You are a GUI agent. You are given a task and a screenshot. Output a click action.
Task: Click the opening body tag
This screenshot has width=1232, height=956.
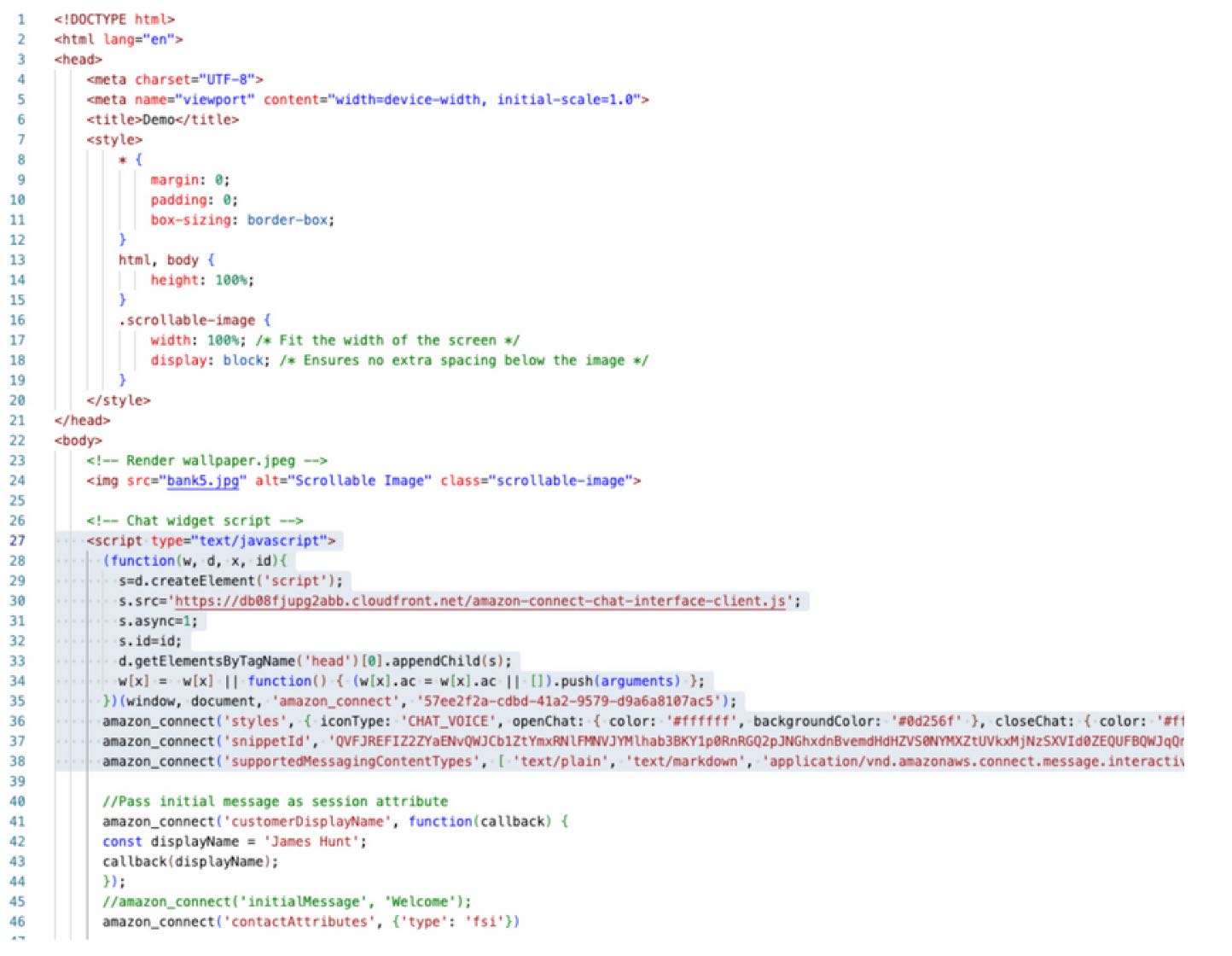(78, 440)
